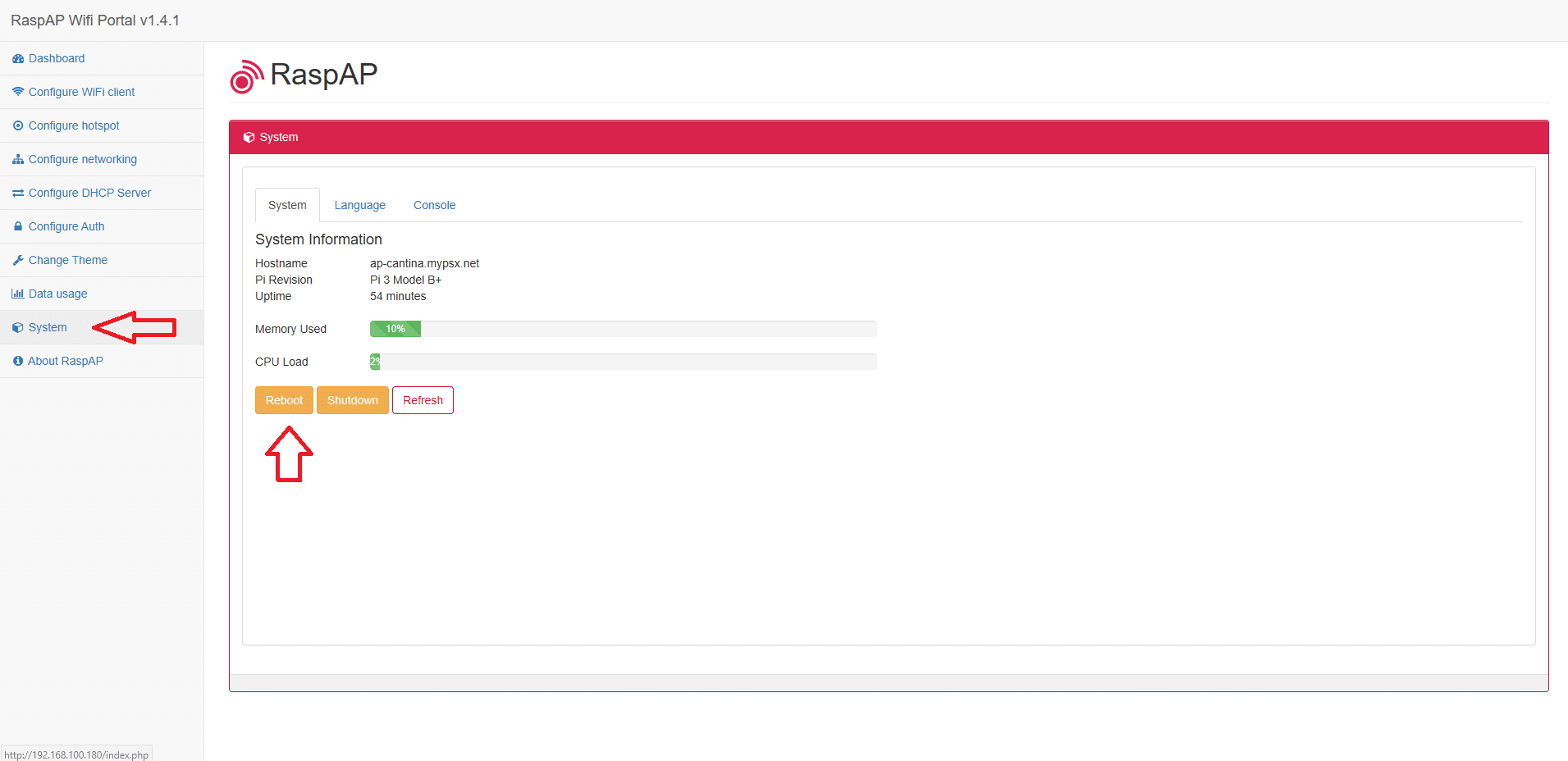Click the RaspAP Wifi Portal v1.4.1 title
Screen dimensions: 1568x761
coord(95,21)
